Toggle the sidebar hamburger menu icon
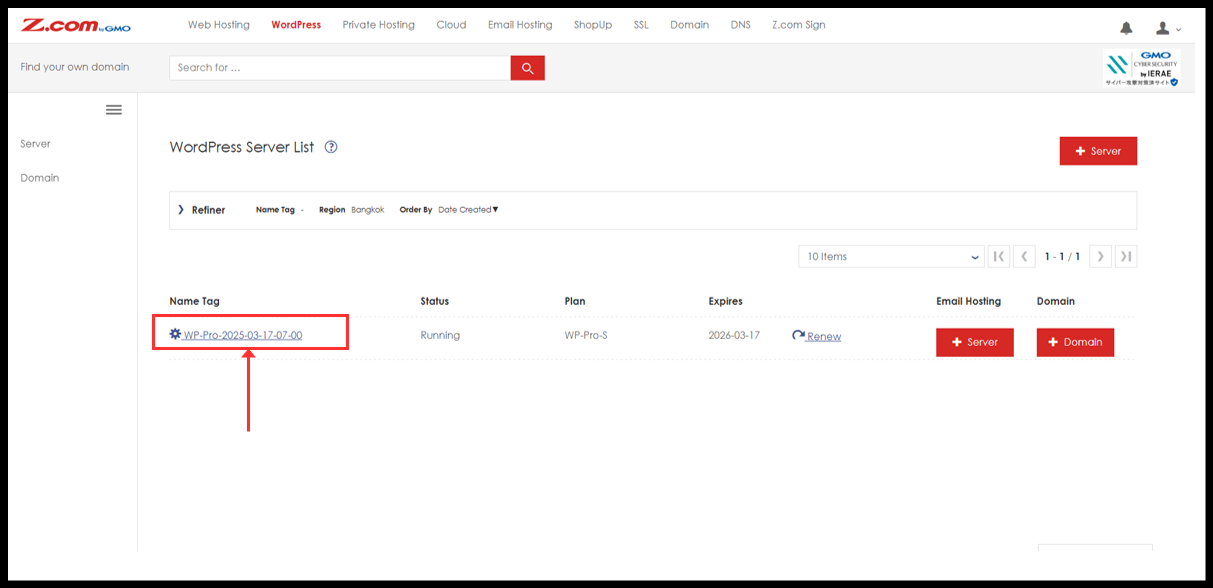 click(114, 110)
